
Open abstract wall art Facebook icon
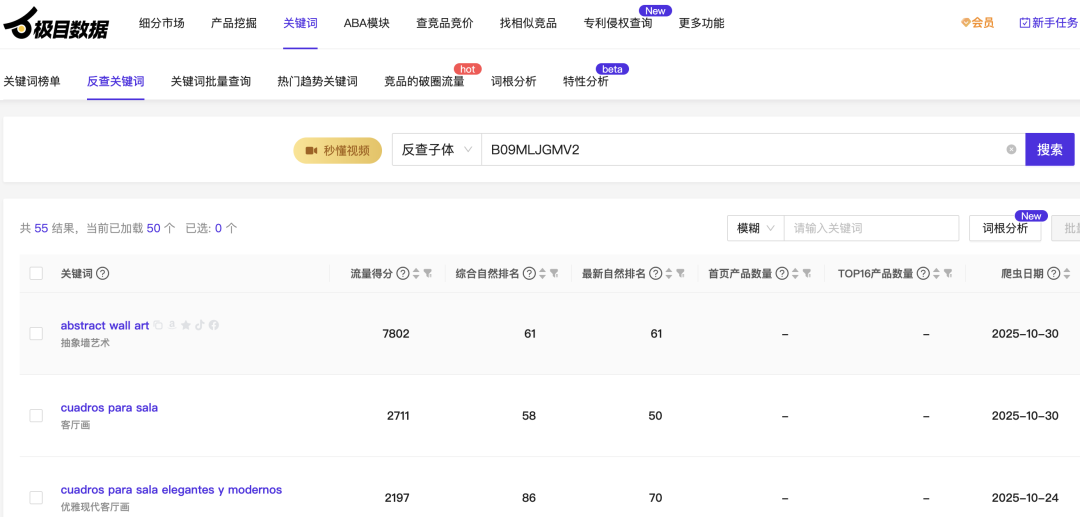click(x=214, y=325)
